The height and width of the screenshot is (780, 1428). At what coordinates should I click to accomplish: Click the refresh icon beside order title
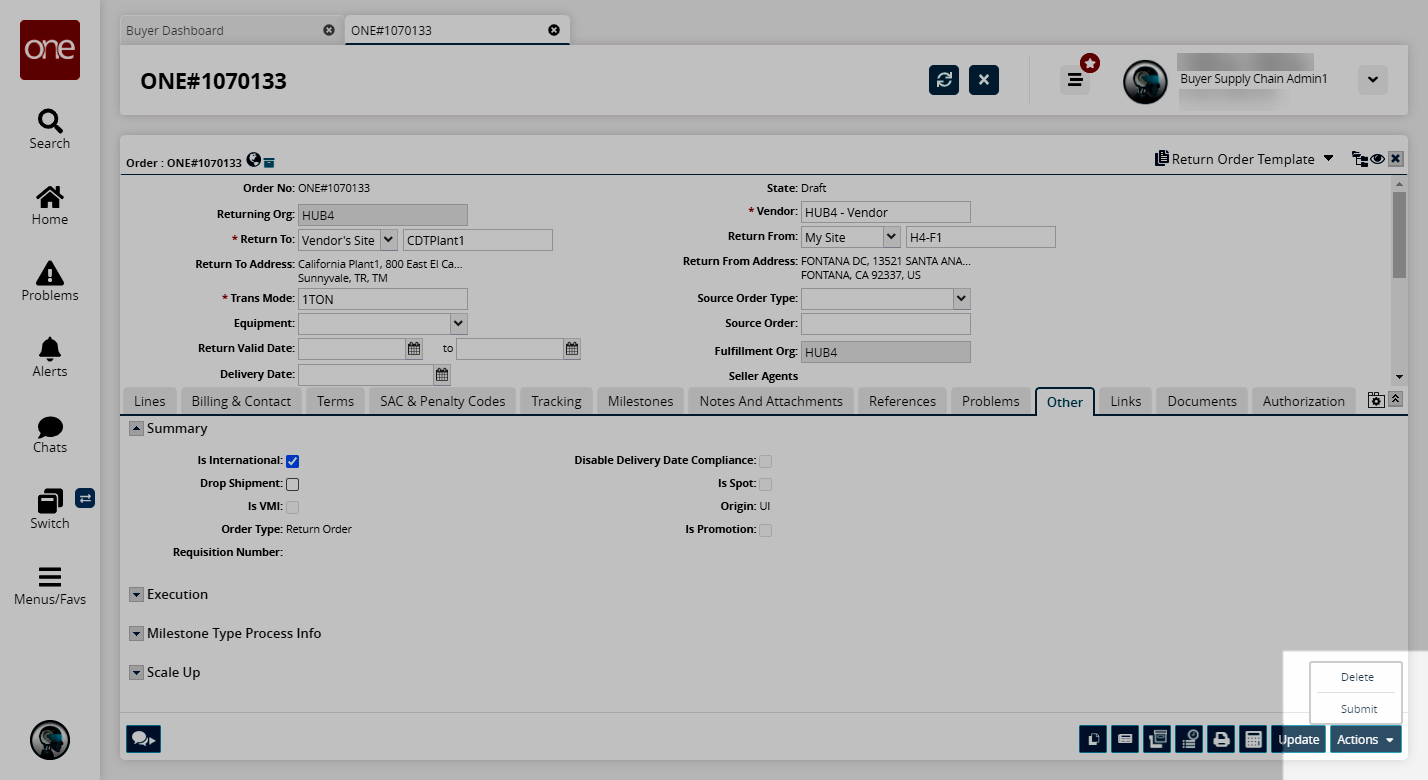(x=944, y=80)
